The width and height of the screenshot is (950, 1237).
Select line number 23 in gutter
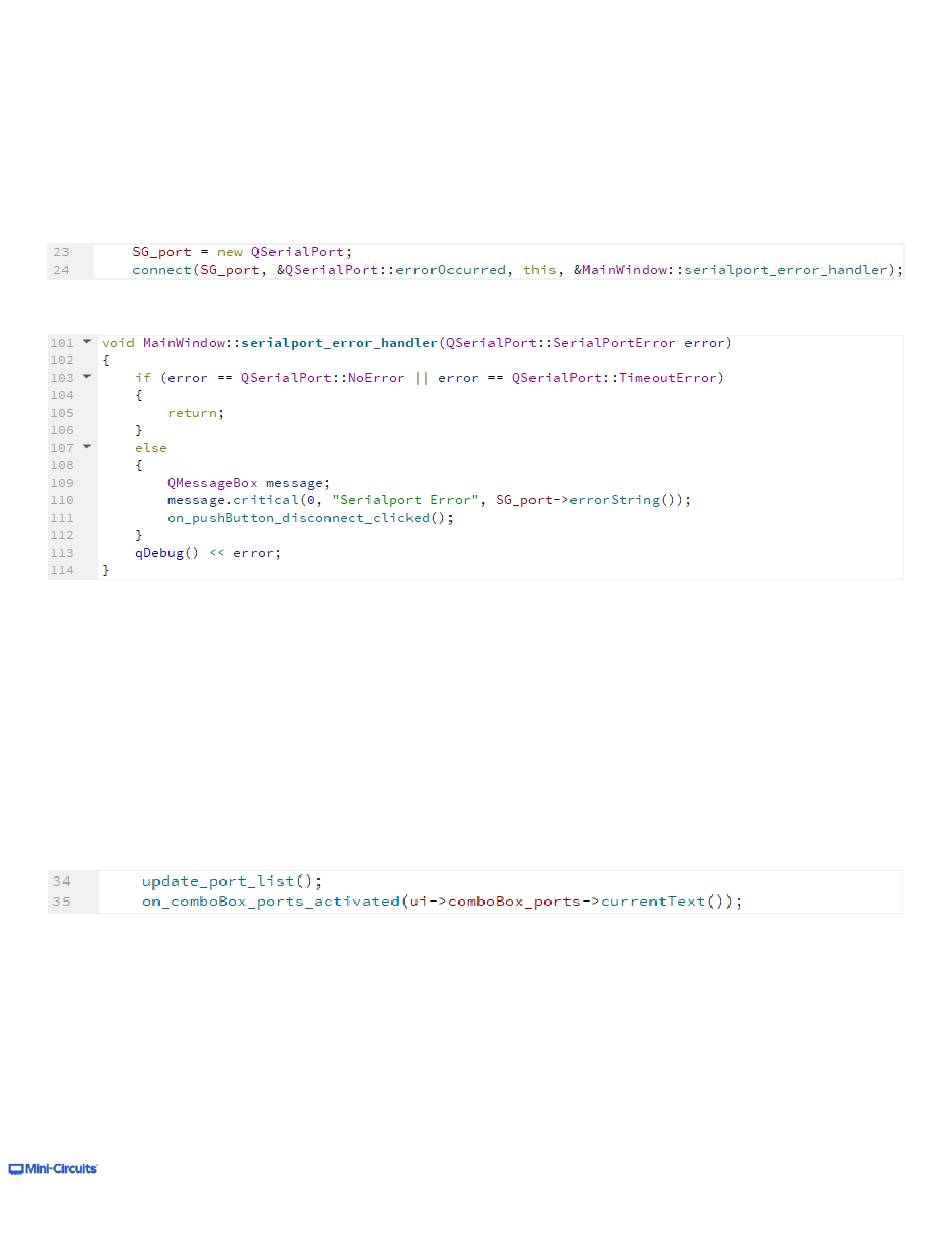click(61, 252)
